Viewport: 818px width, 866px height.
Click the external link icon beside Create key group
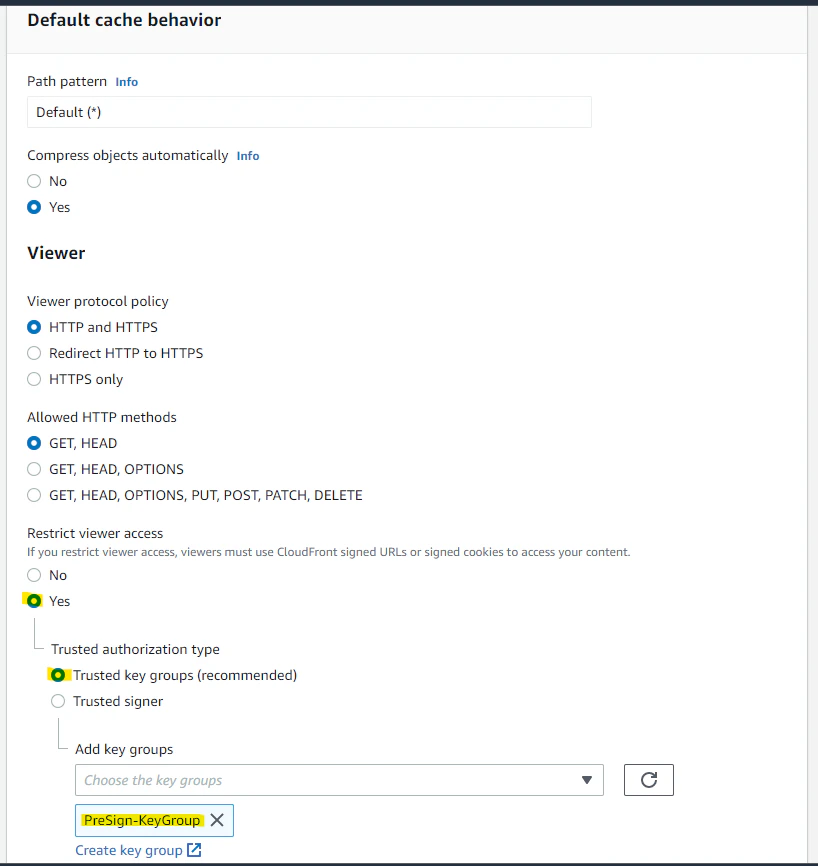point(194,850)
